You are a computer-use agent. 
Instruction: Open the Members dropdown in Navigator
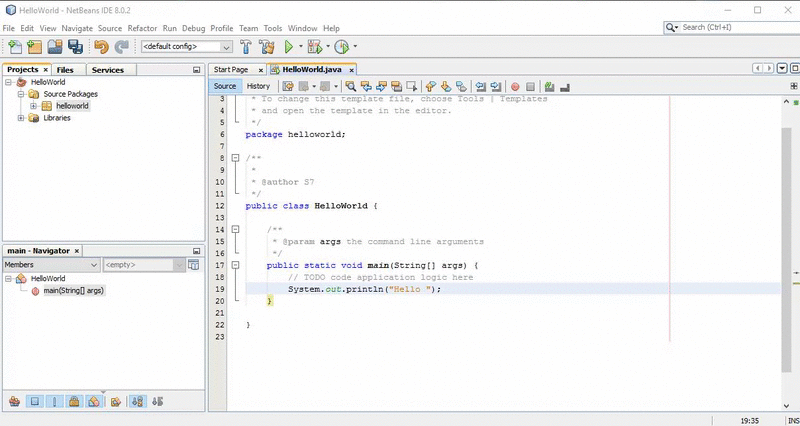pos(94,265)
